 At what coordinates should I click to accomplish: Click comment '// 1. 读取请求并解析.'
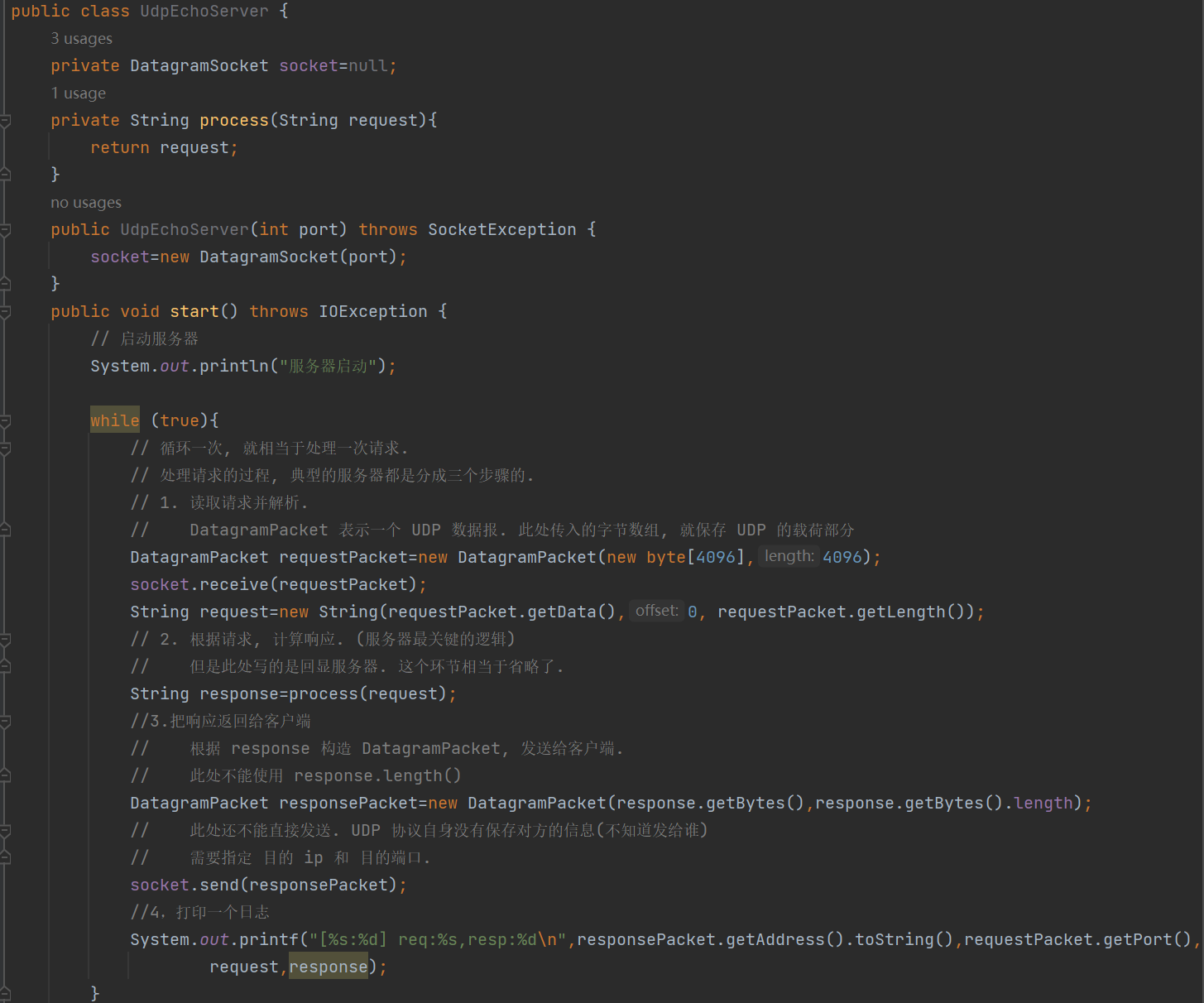219,503
